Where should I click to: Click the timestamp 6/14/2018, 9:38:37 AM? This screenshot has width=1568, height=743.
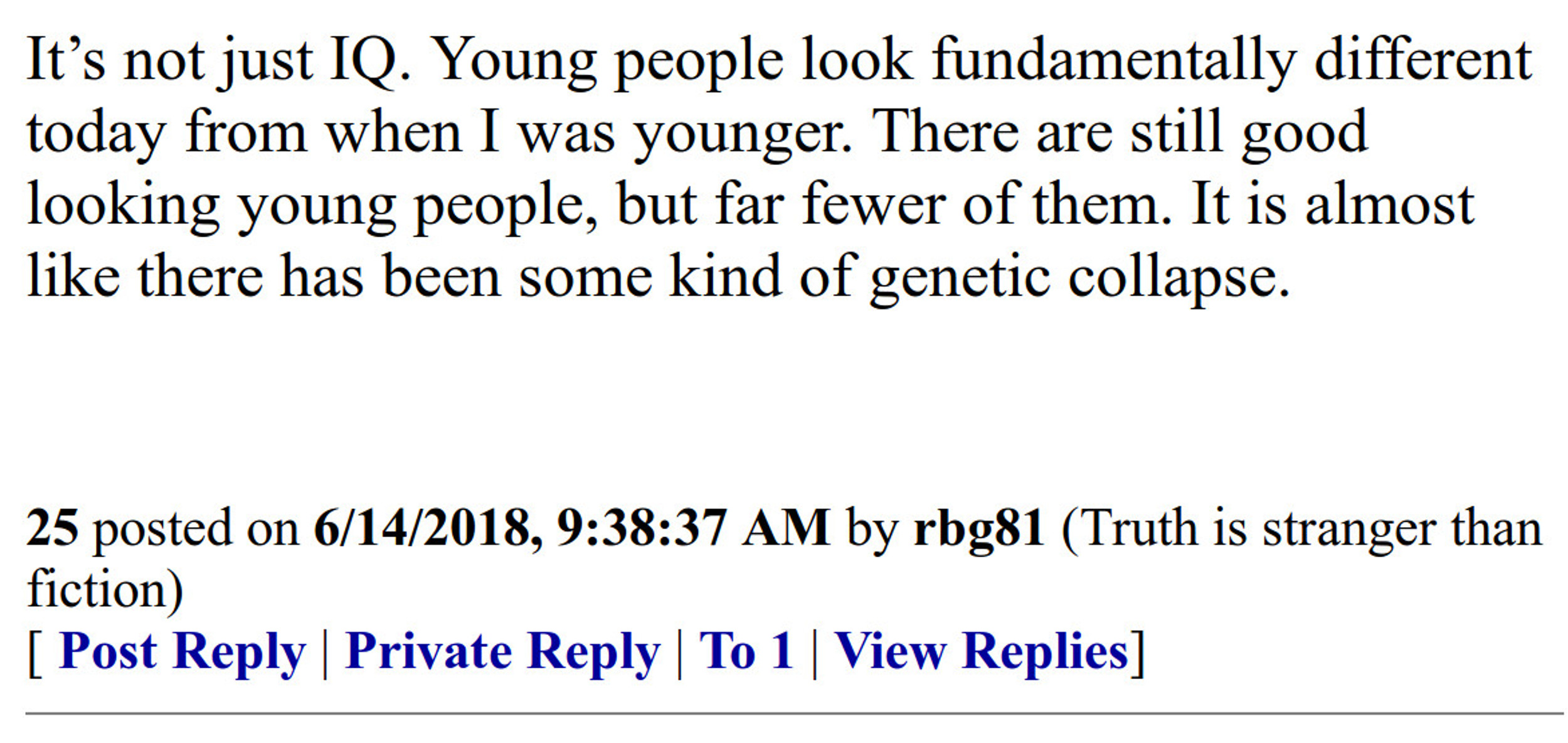[571, 528]
